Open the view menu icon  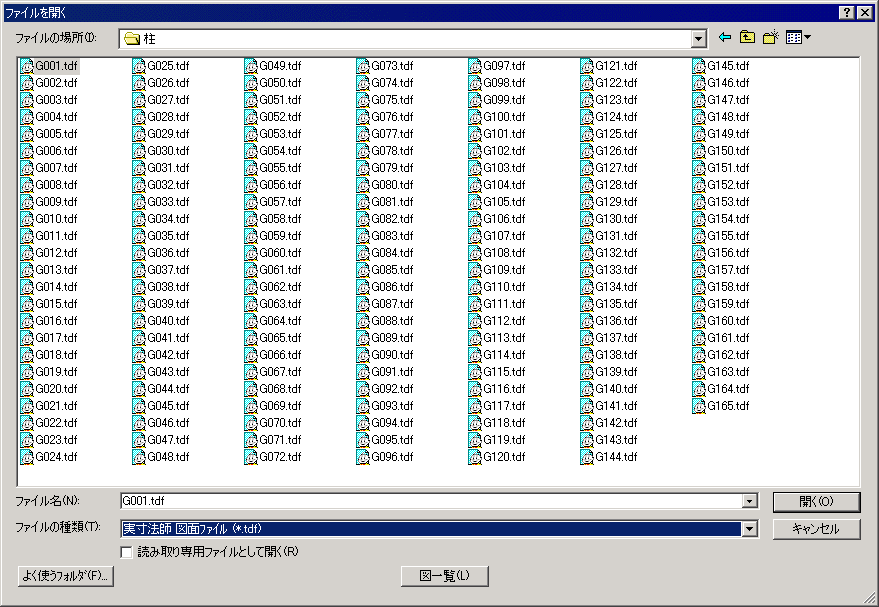[798, 38]
